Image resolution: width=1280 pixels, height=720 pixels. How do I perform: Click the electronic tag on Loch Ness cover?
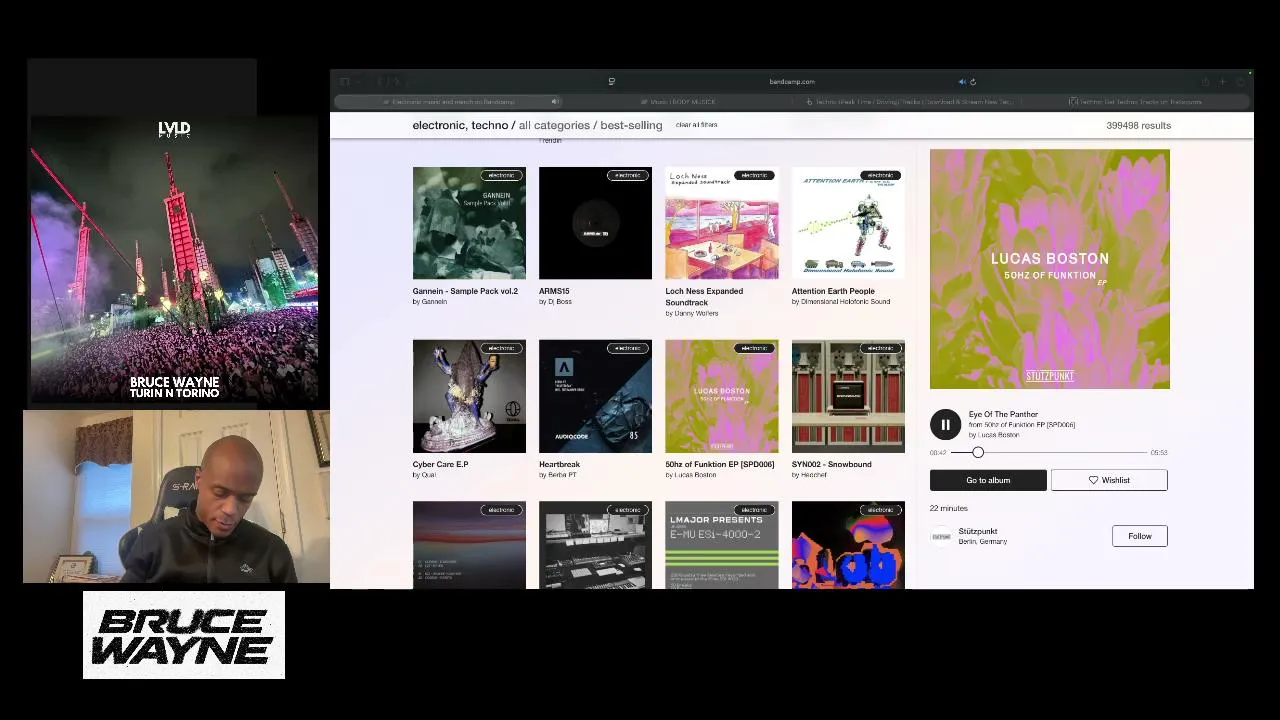click(x=754, y=176)
